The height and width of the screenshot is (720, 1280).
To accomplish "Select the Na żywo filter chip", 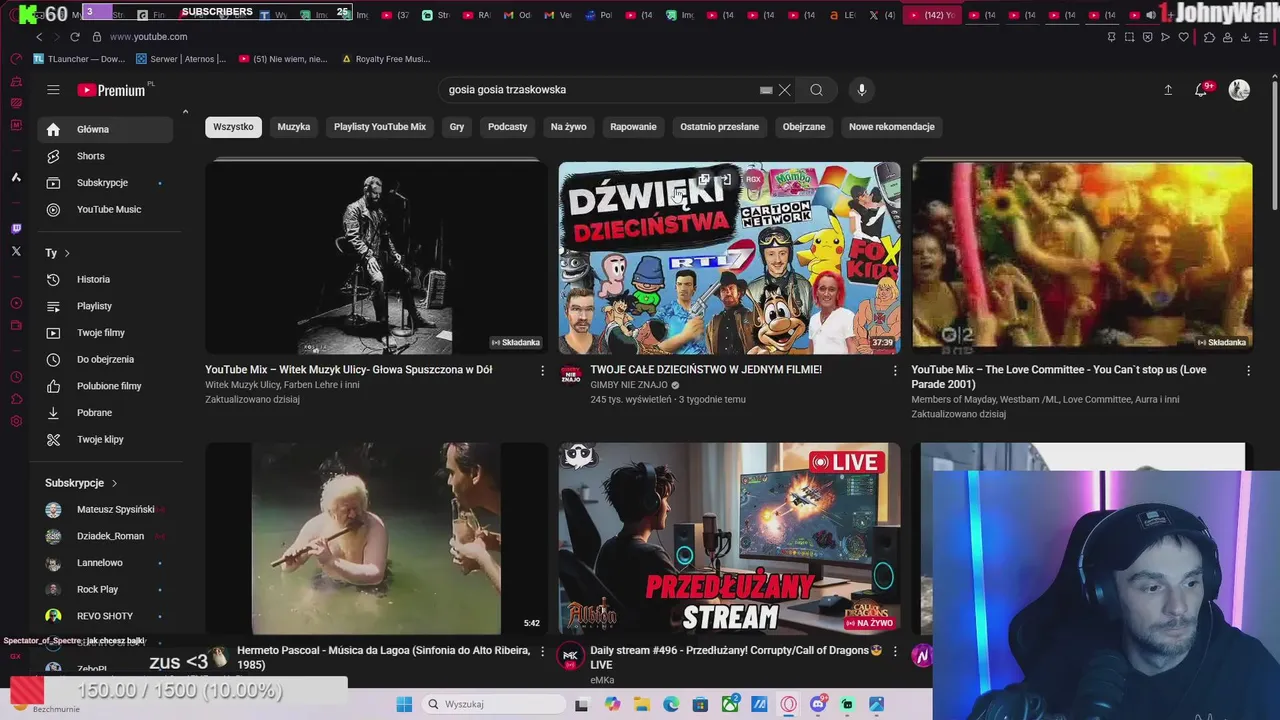I will [x=568, y=127].
